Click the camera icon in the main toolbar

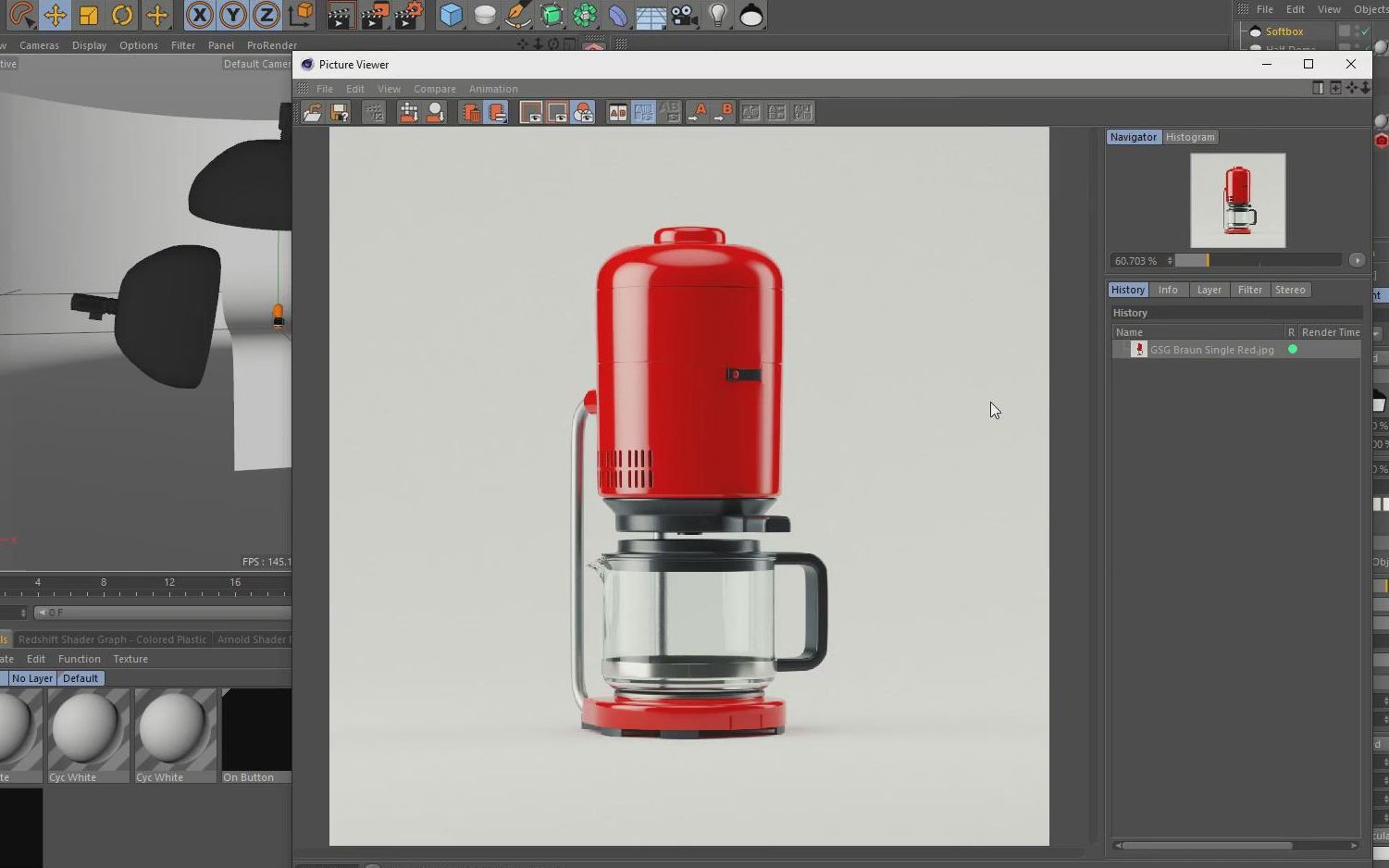click(x=682, y=16)
